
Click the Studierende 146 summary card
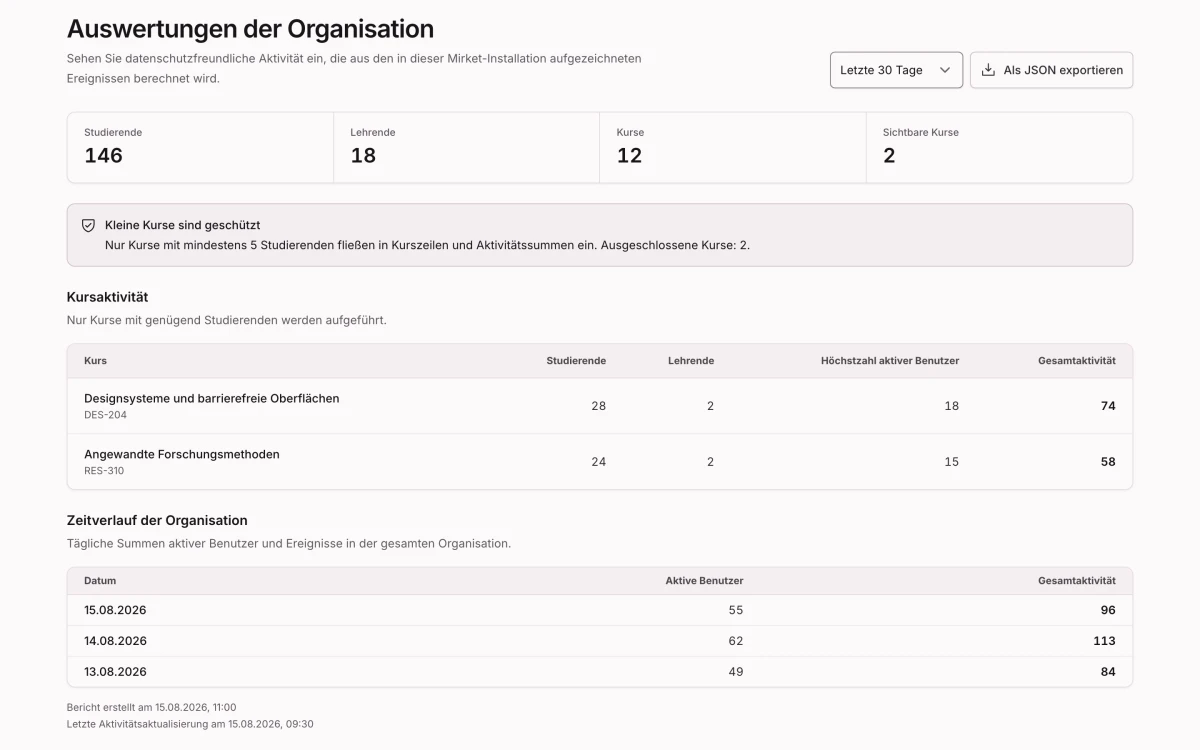click(x=200, y=147)
